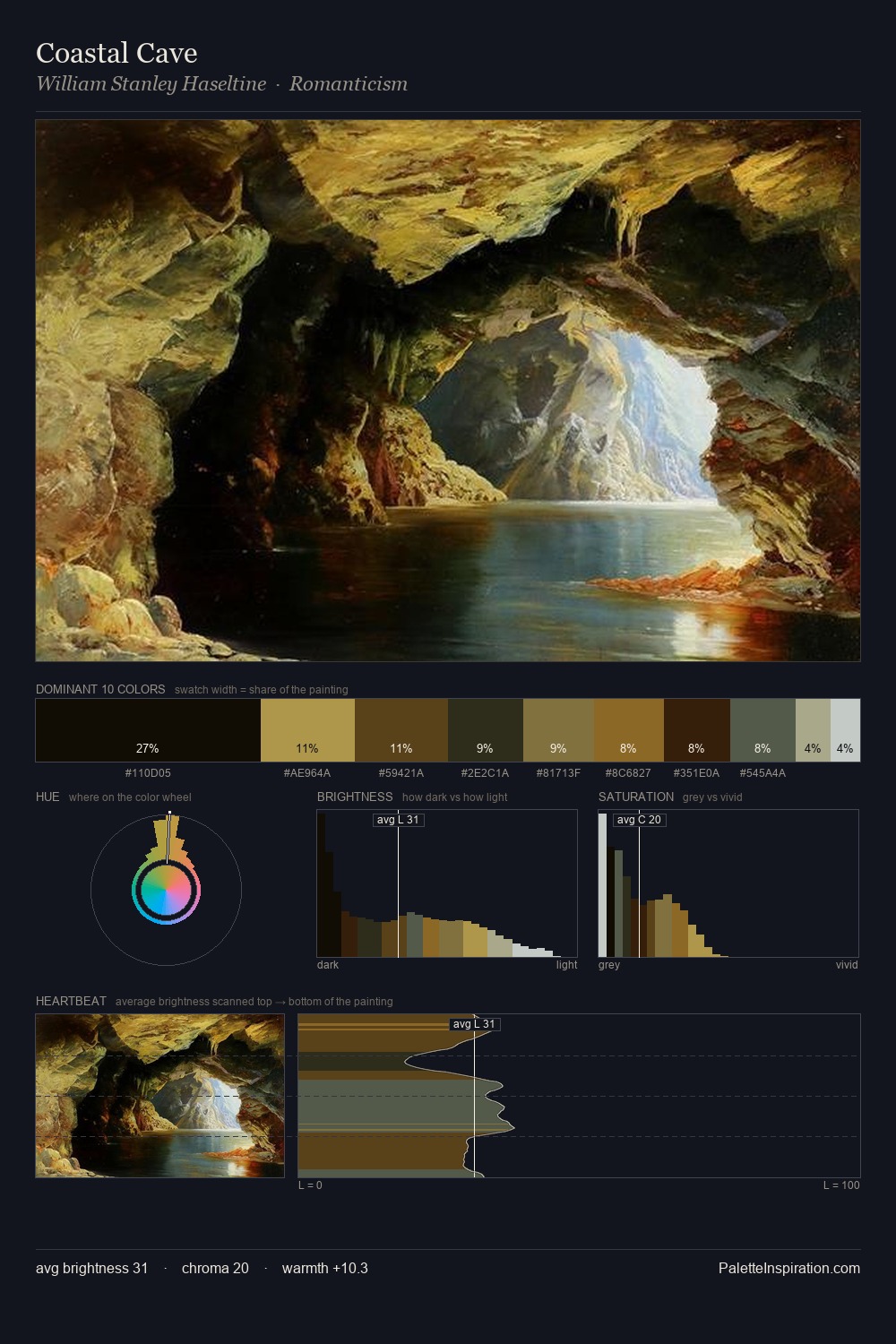The height and width of the screenshot is (1344, 896).
Task: Click the title 'Coastal Cave'
Action: (116, 53)
